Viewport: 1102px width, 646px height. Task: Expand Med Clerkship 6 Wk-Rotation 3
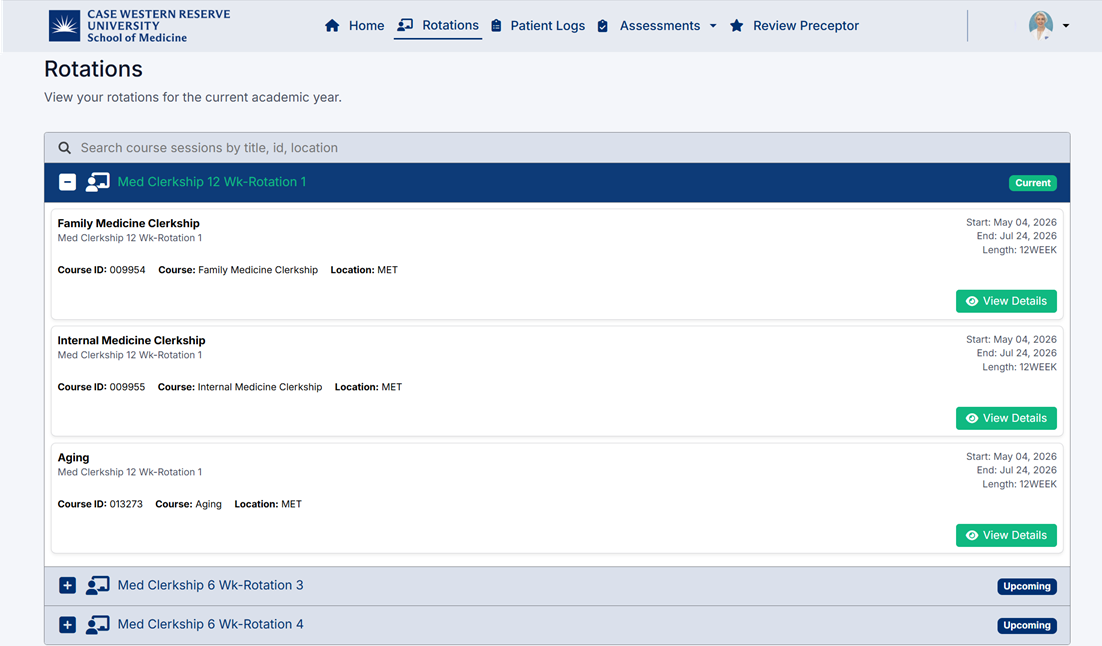[67, 585]
